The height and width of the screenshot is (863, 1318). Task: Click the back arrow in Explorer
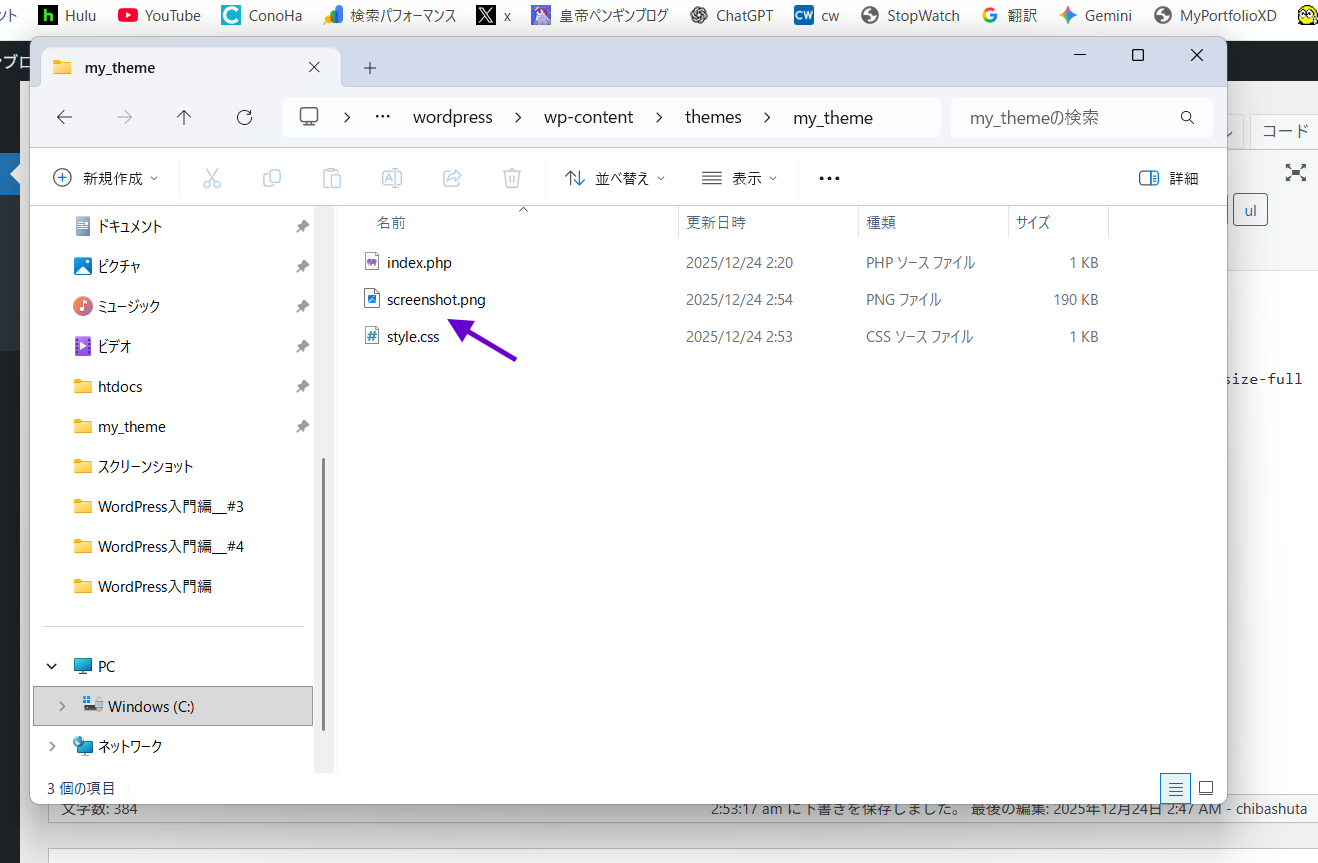(64, 117)
